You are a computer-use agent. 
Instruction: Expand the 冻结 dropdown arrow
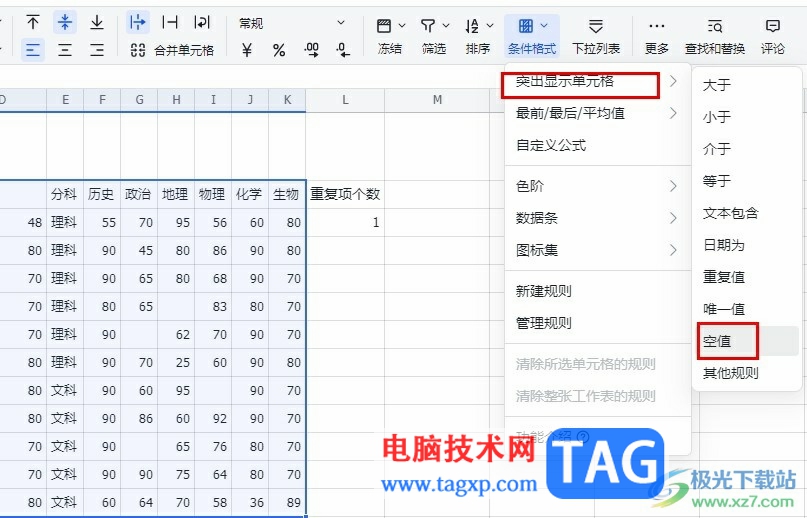[x=402, y=25]
